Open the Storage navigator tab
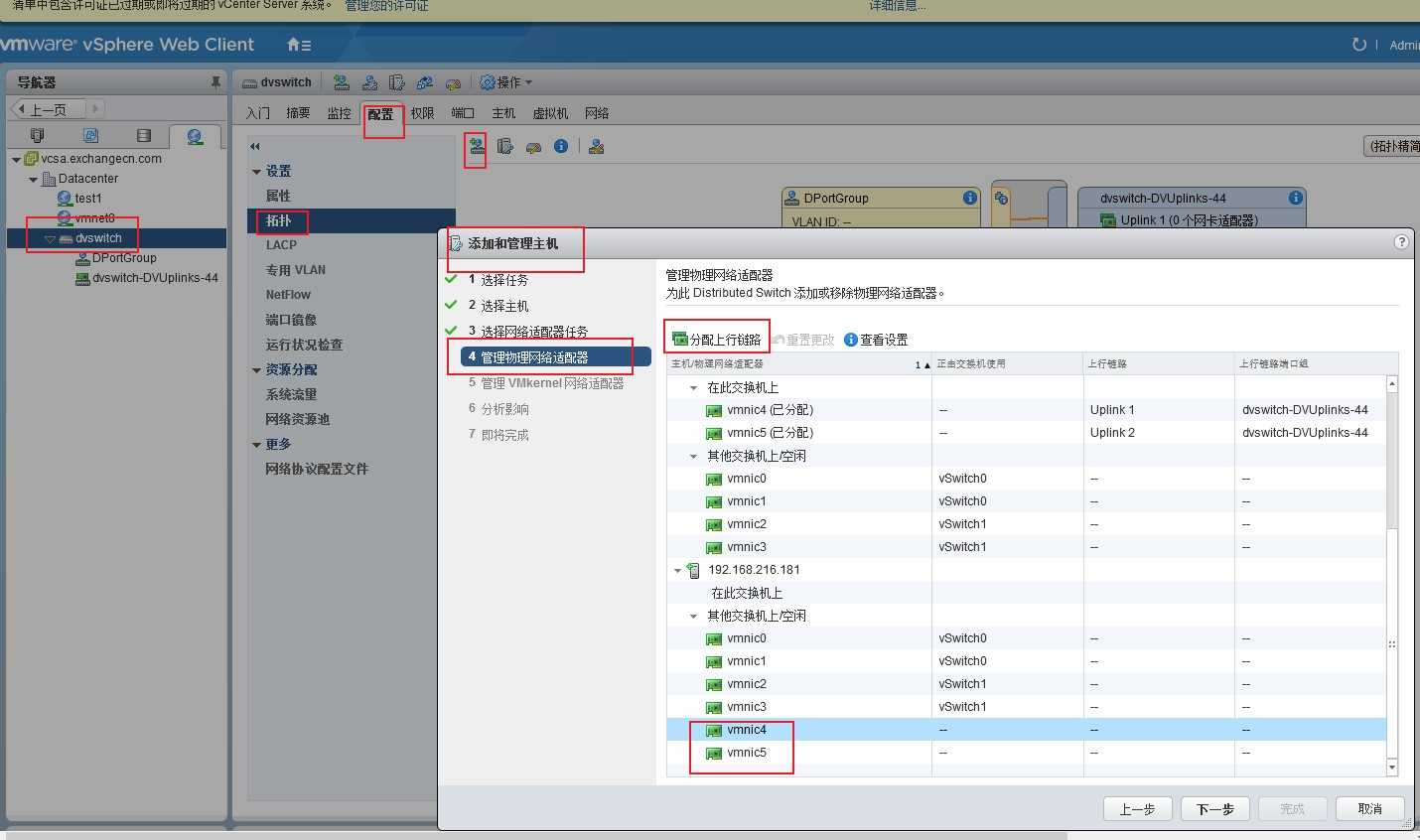Screen dimensions: 1420x840 click(143, 135)
